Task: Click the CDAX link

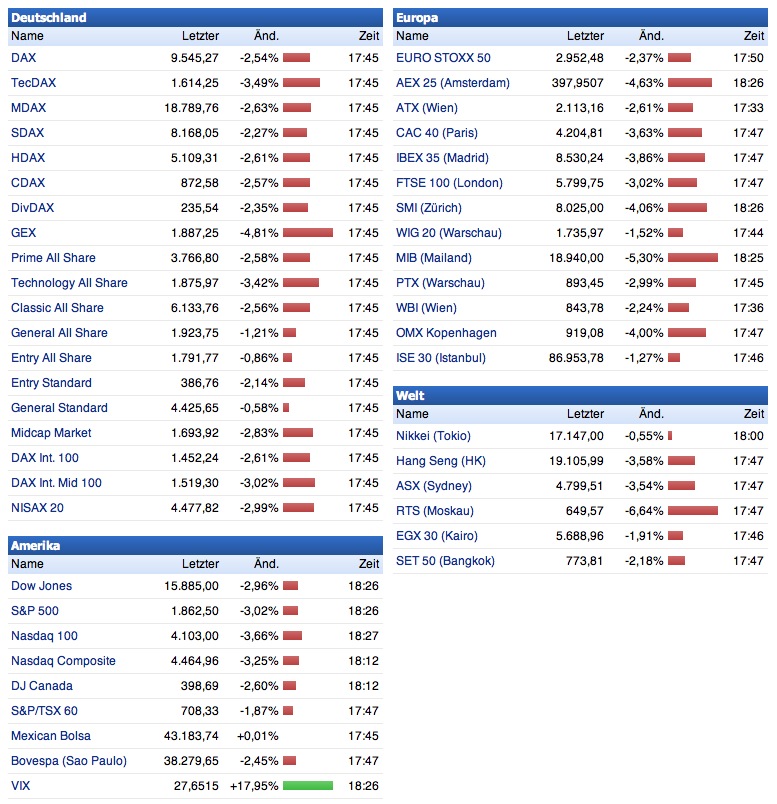Action: pyautogui.click(x=28, y=183)
